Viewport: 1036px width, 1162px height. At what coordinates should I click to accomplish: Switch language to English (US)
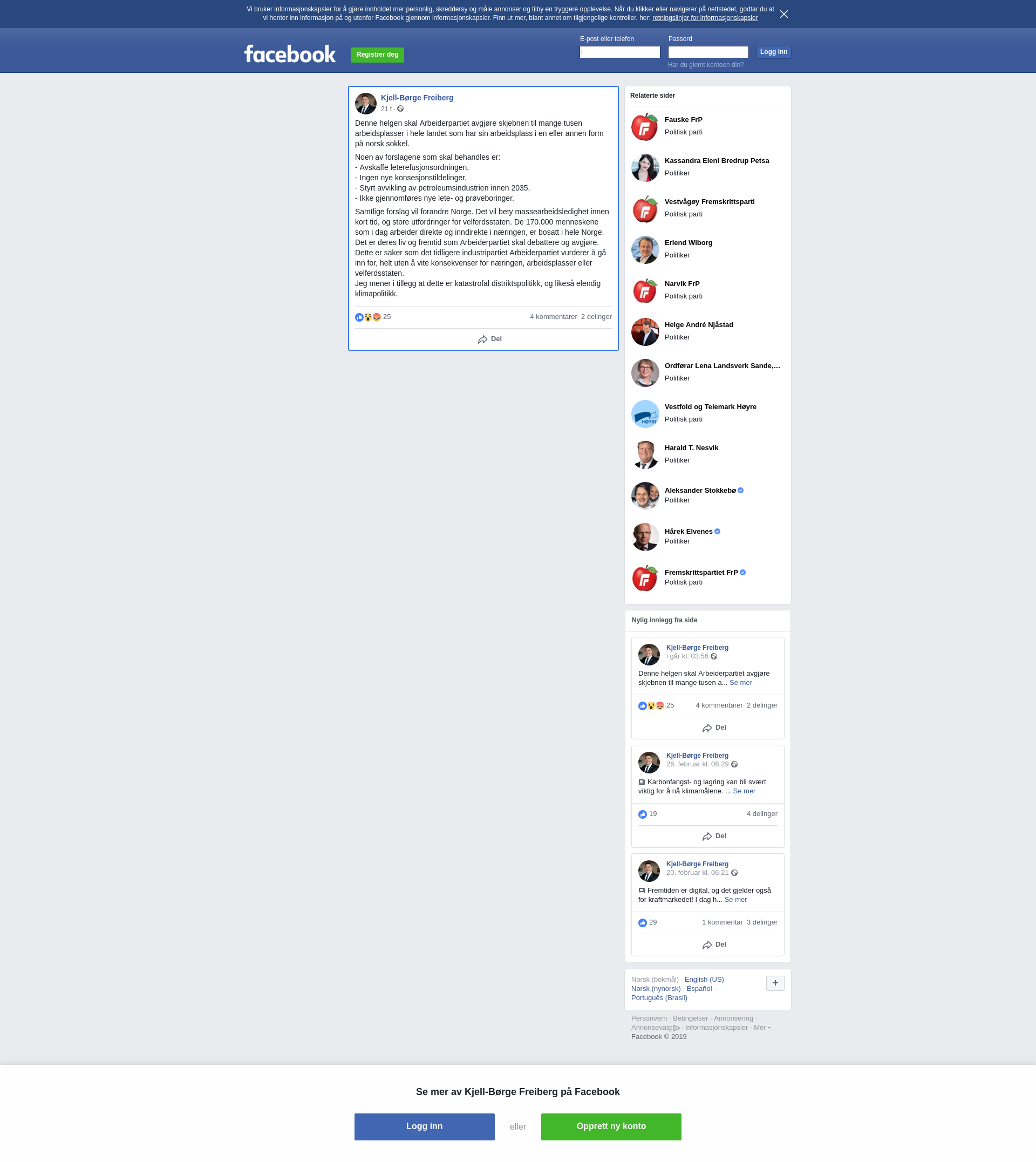704,979
